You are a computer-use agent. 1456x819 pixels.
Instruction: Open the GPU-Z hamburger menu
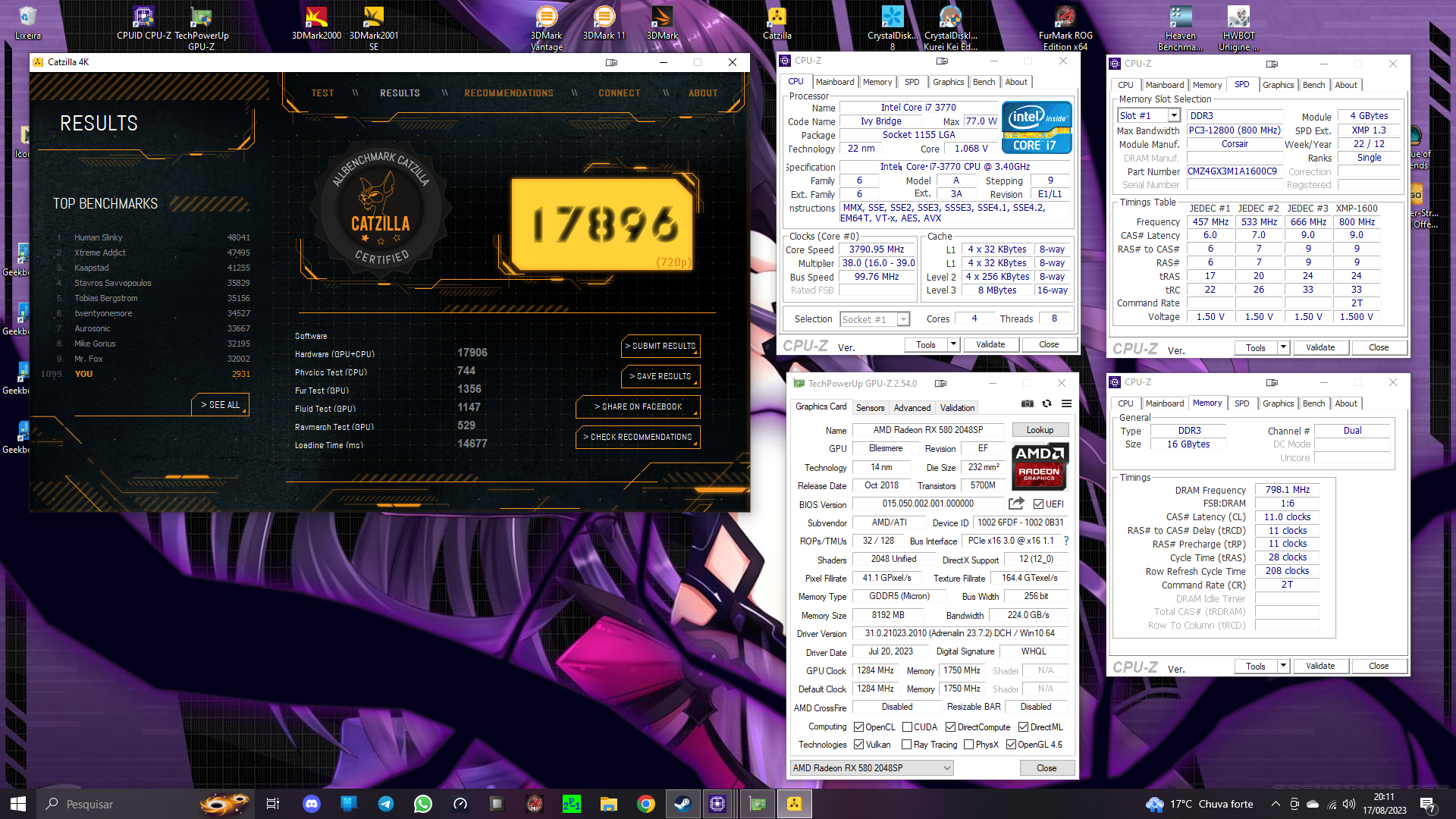(x=1066, y=403)
